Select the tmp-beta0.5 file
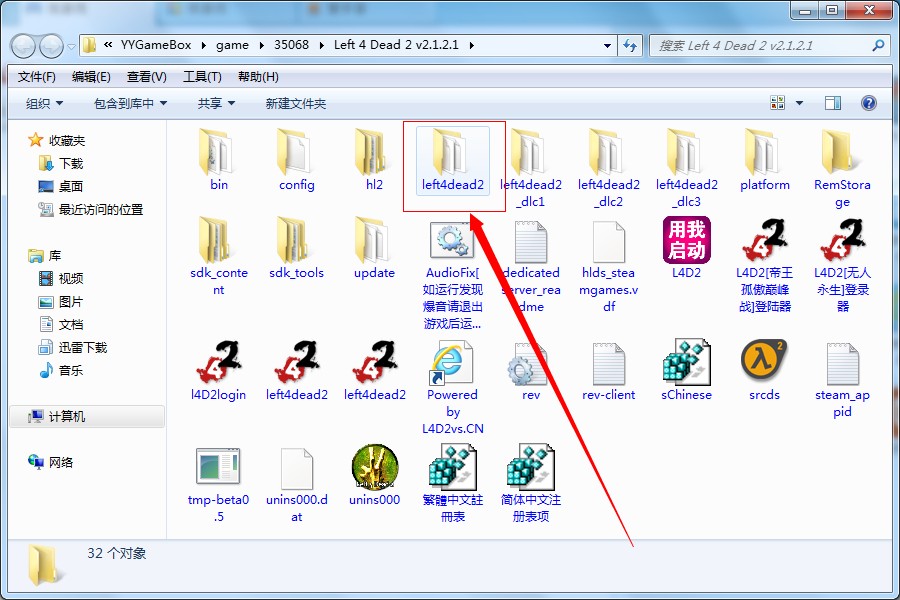 218,483
